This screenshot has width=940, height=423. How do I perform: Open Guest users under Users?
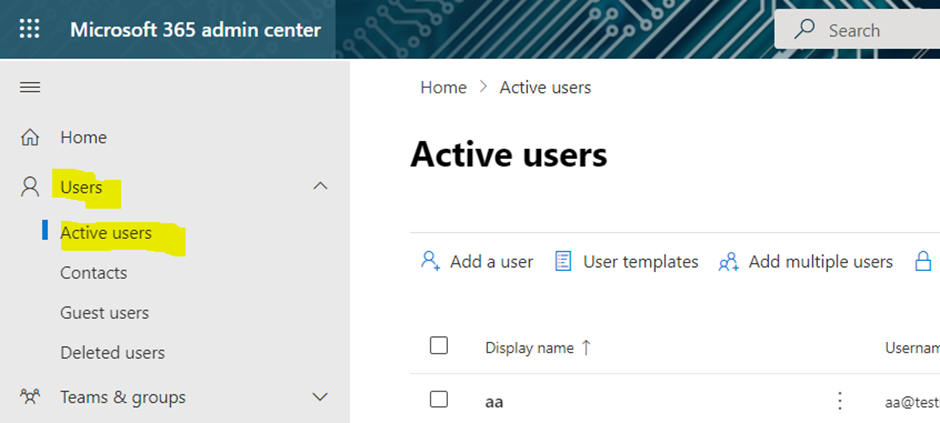[104, 313]
